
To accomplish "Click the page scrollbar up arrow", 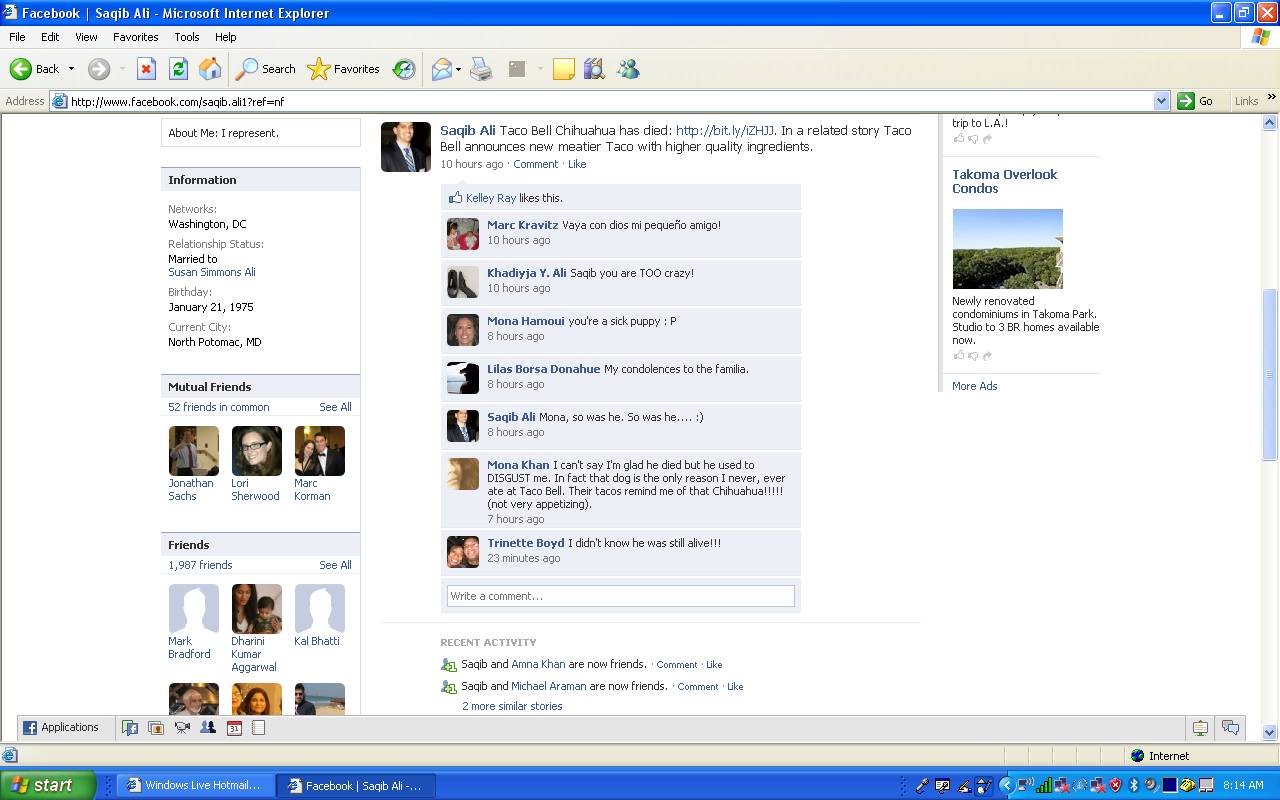I will click(1270, 123).
